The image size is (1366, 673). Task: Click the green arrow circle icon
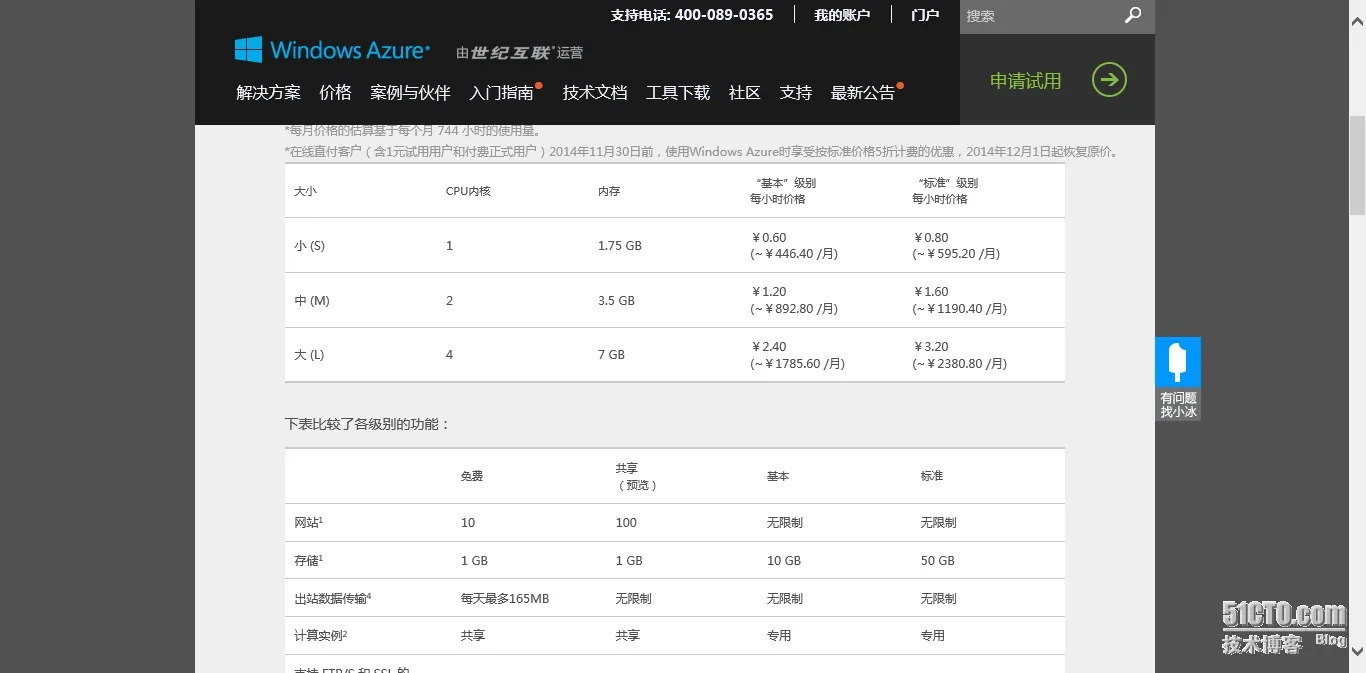[1109, 80]
